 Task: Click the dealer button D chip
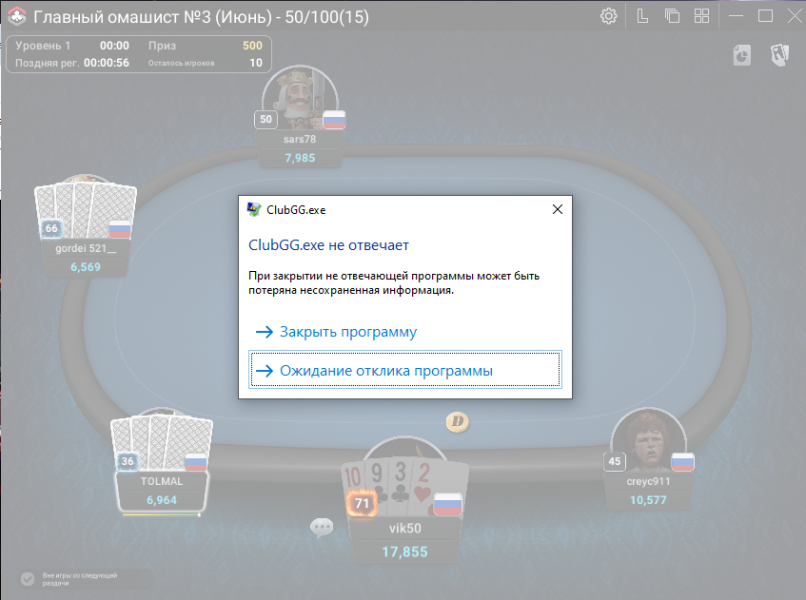tap(458, 422)
